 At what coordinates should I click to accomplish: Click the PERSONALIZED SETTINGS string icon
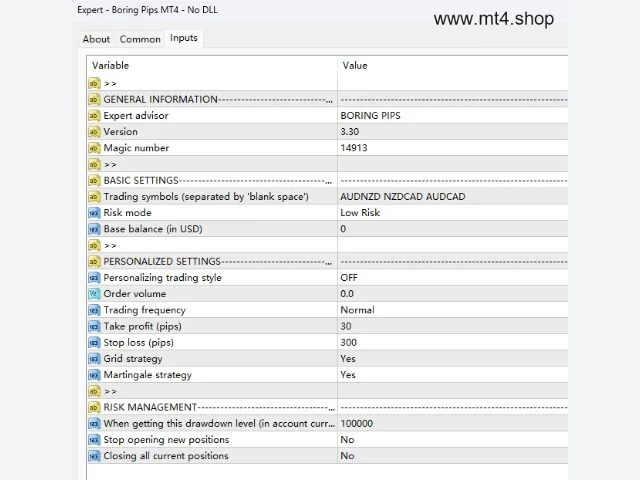click(x=94, y=261)
